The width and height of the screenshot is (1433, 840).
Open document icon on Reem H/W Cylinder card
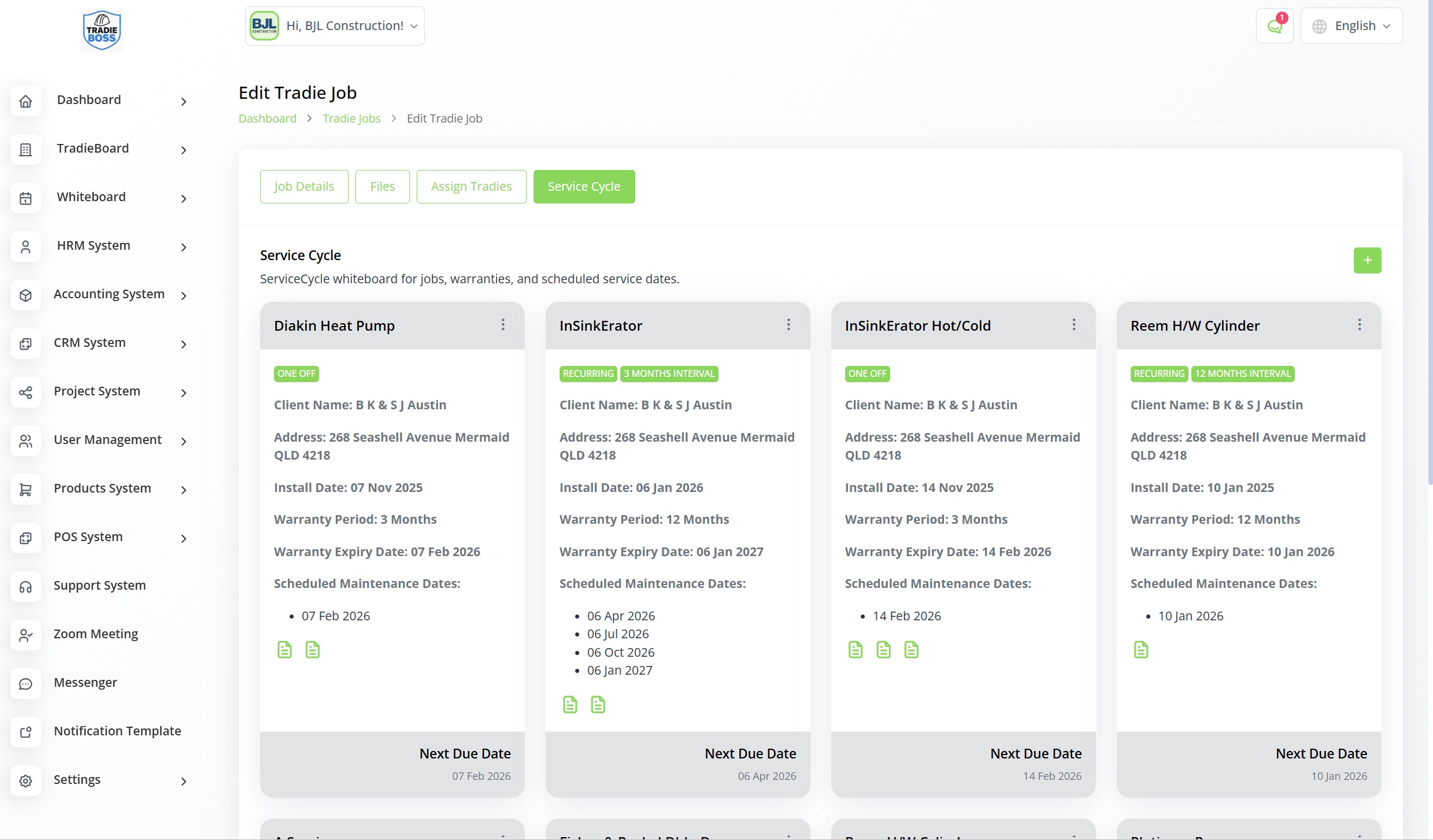point(1141,650)
